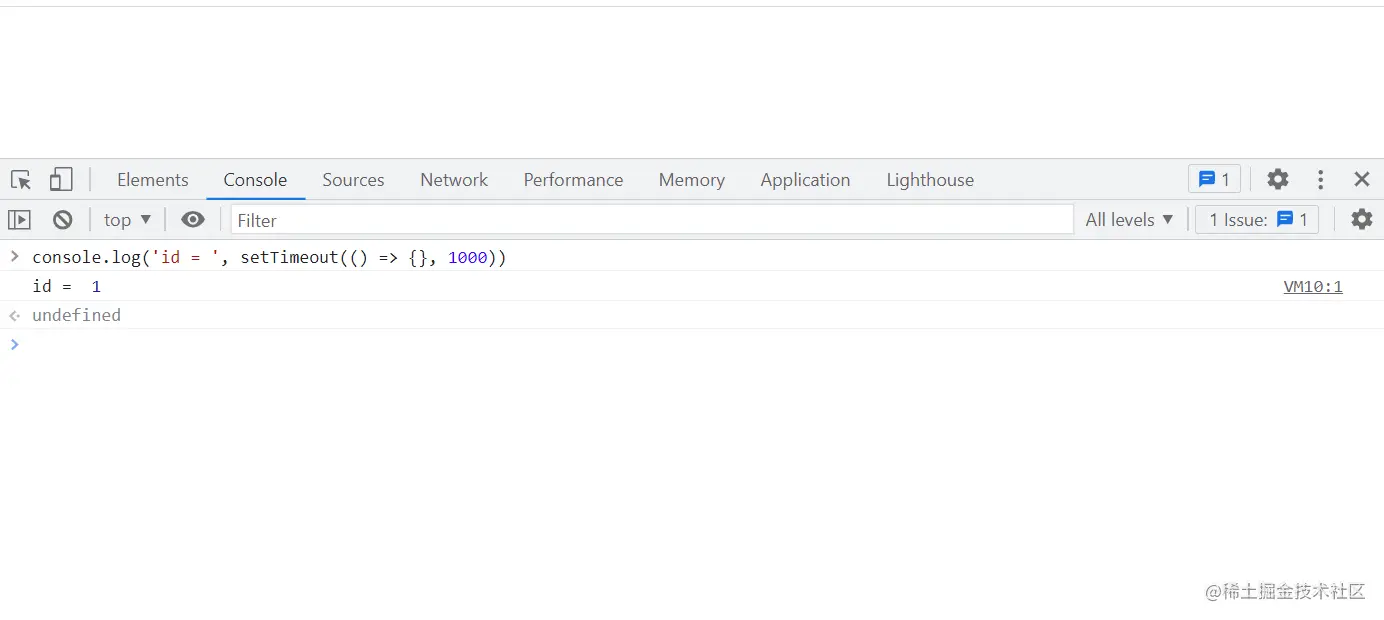Switch to the Memory tab
Image resolution: width=1384 pixels, height=620 pixels.
point(691,179)
